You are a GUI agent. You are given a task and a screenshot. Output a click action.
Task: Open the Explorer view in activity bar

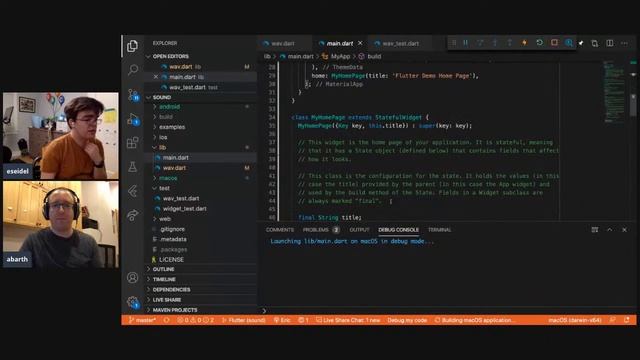tap(132, 46)
